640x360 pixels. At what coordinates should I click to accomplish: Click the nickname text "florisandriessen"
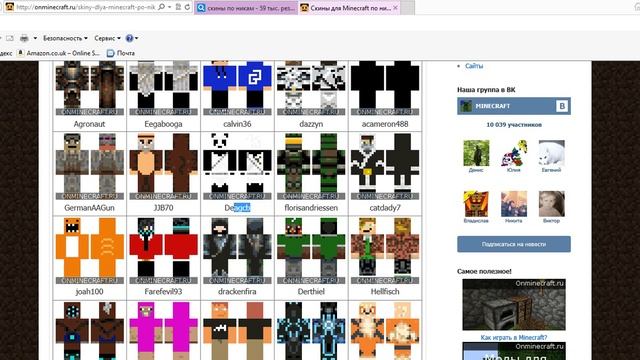click(x=311, y=208)
